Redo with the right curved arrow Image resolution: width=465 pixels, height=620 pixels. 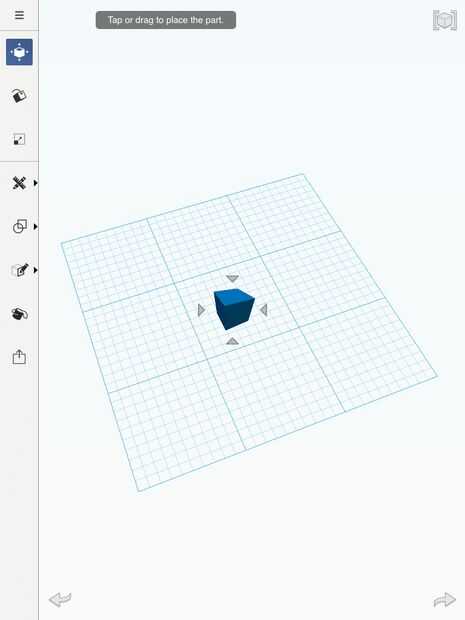(445, 600)
